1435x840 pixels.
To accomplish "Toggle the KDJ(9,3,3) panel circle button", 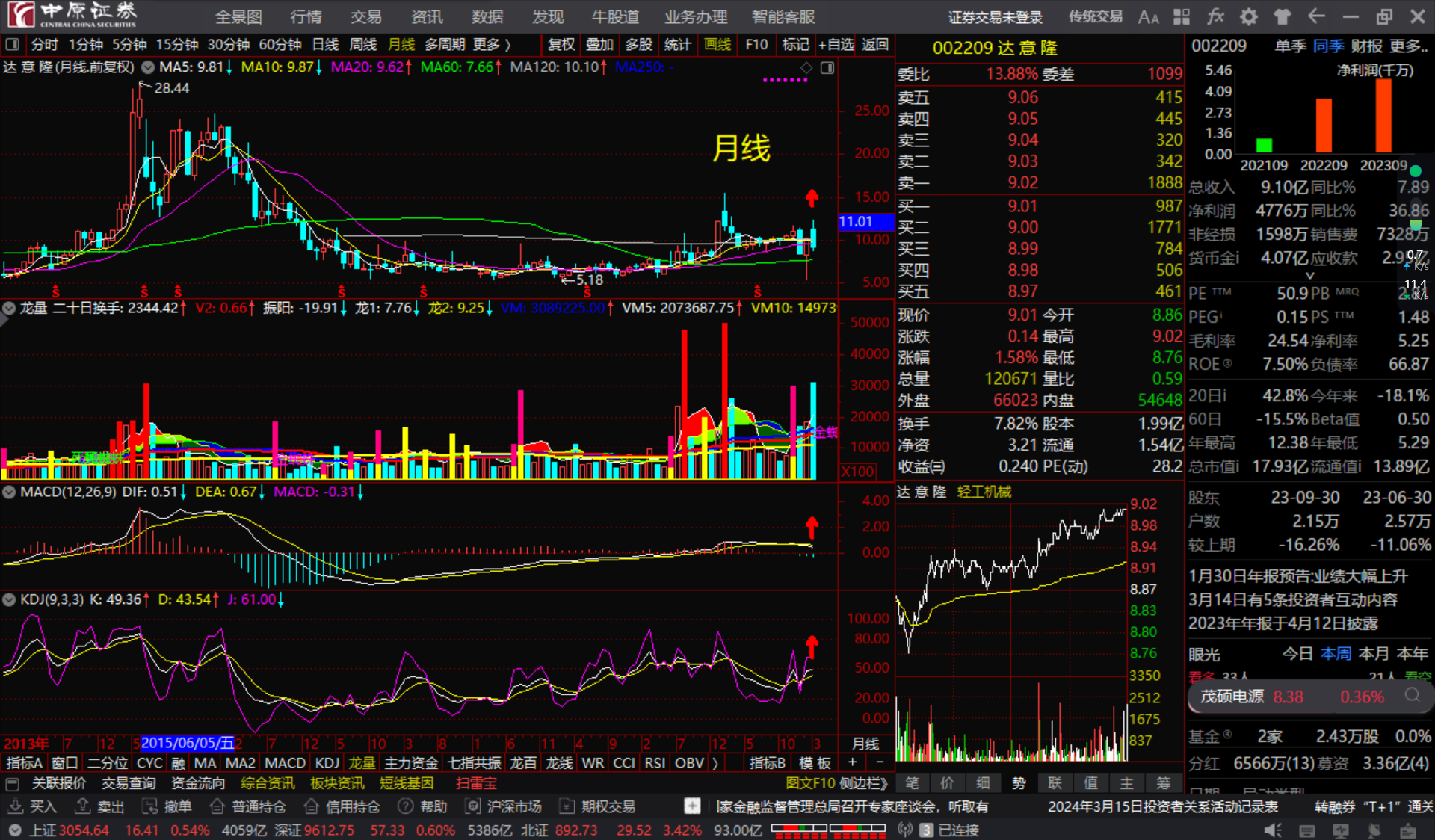I will (9, 599).
